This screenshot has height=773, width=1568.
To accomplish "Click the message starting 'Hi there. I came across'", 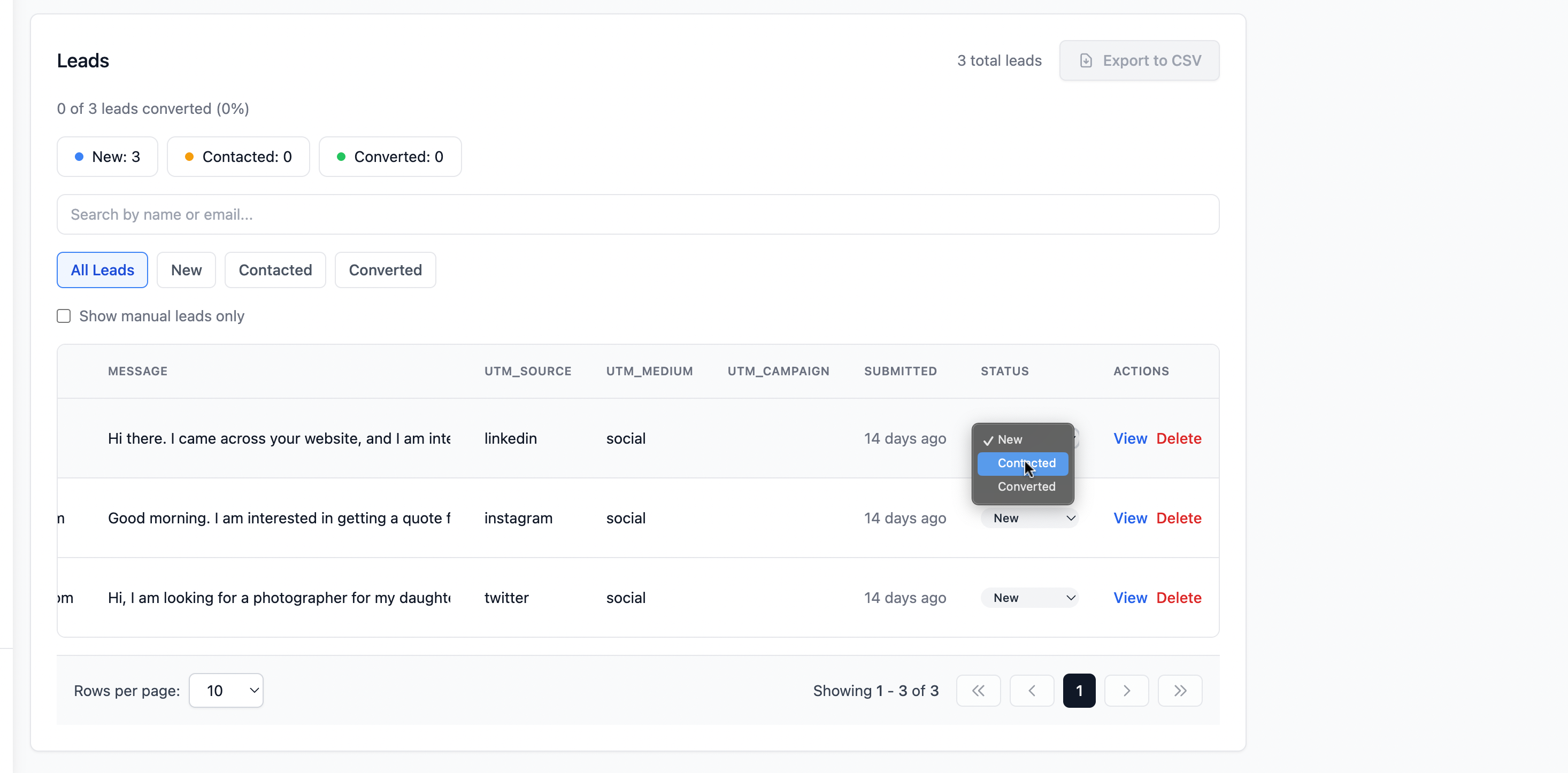I will pos(279,438).
